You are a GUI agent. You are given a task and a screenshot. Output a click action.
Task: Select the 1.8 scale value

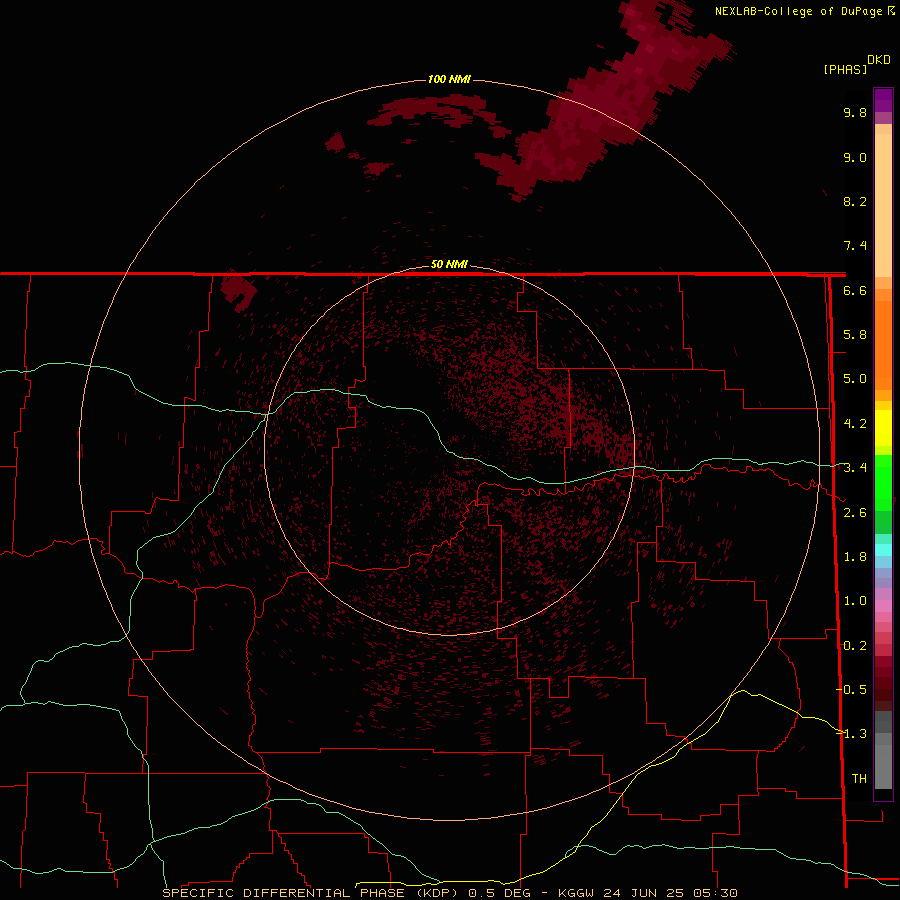pyautogui.click(x=855, y=557)
